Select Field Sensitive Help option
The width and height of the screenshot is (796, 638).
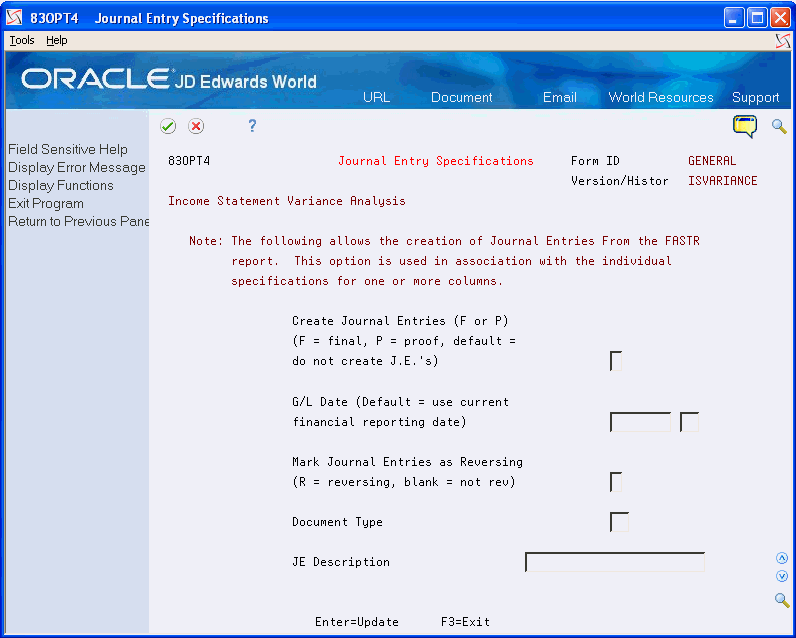pos(68,149)
